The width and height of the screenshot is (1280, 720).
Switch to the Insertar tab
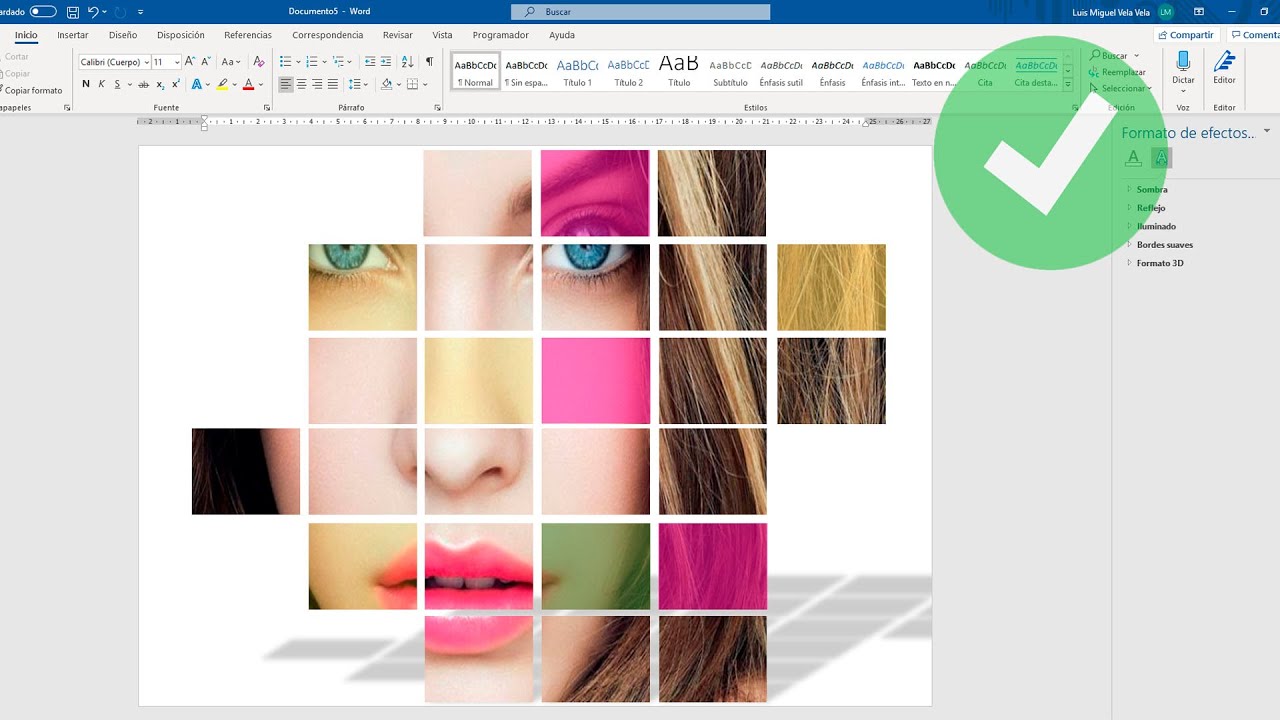tap(73, 35)
